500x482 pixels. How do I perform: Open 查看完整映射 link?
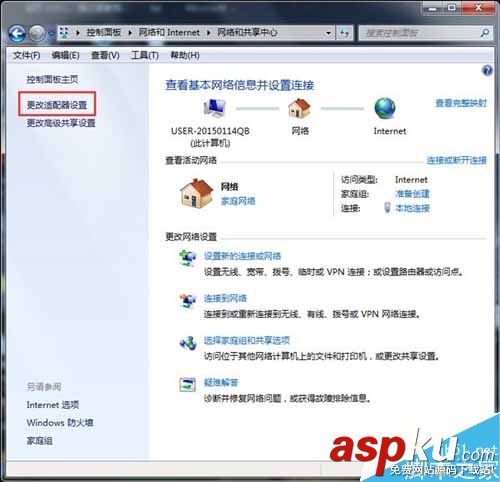461,103
